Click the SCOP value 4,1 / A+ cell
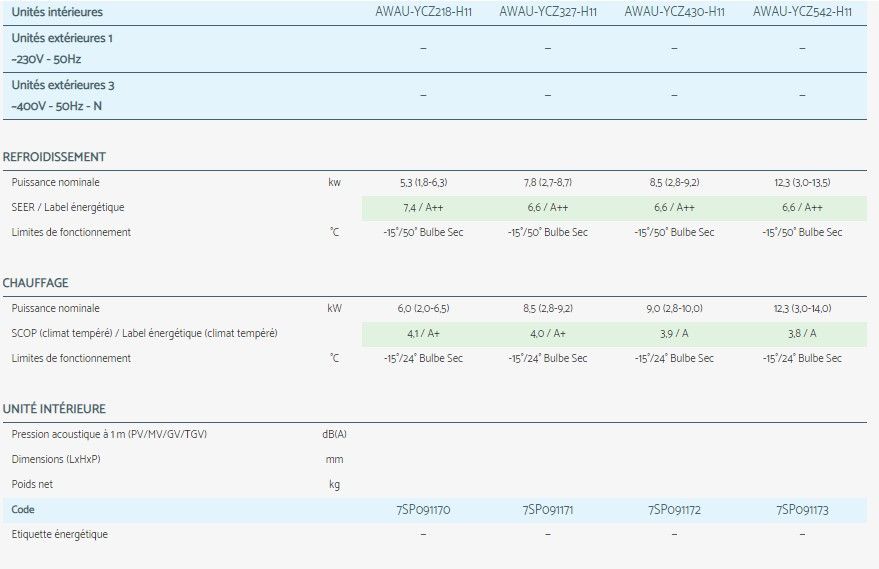Viewport: 879px width, 569px height. coord(422,333)
